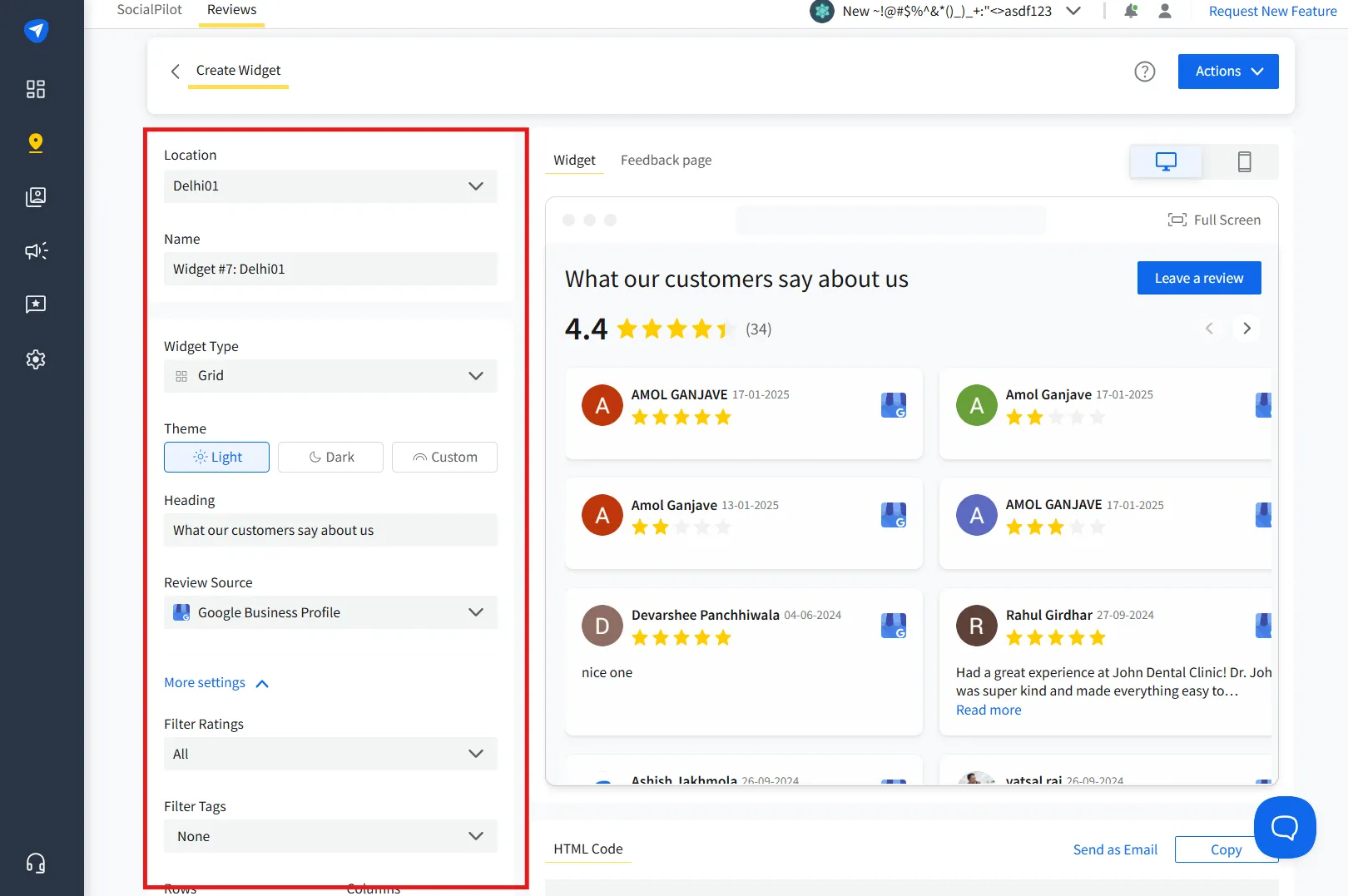The width and height of the screenshot is (1348, 896).
Task: Collapse the More settings section
Action: (x=216, y=682)
